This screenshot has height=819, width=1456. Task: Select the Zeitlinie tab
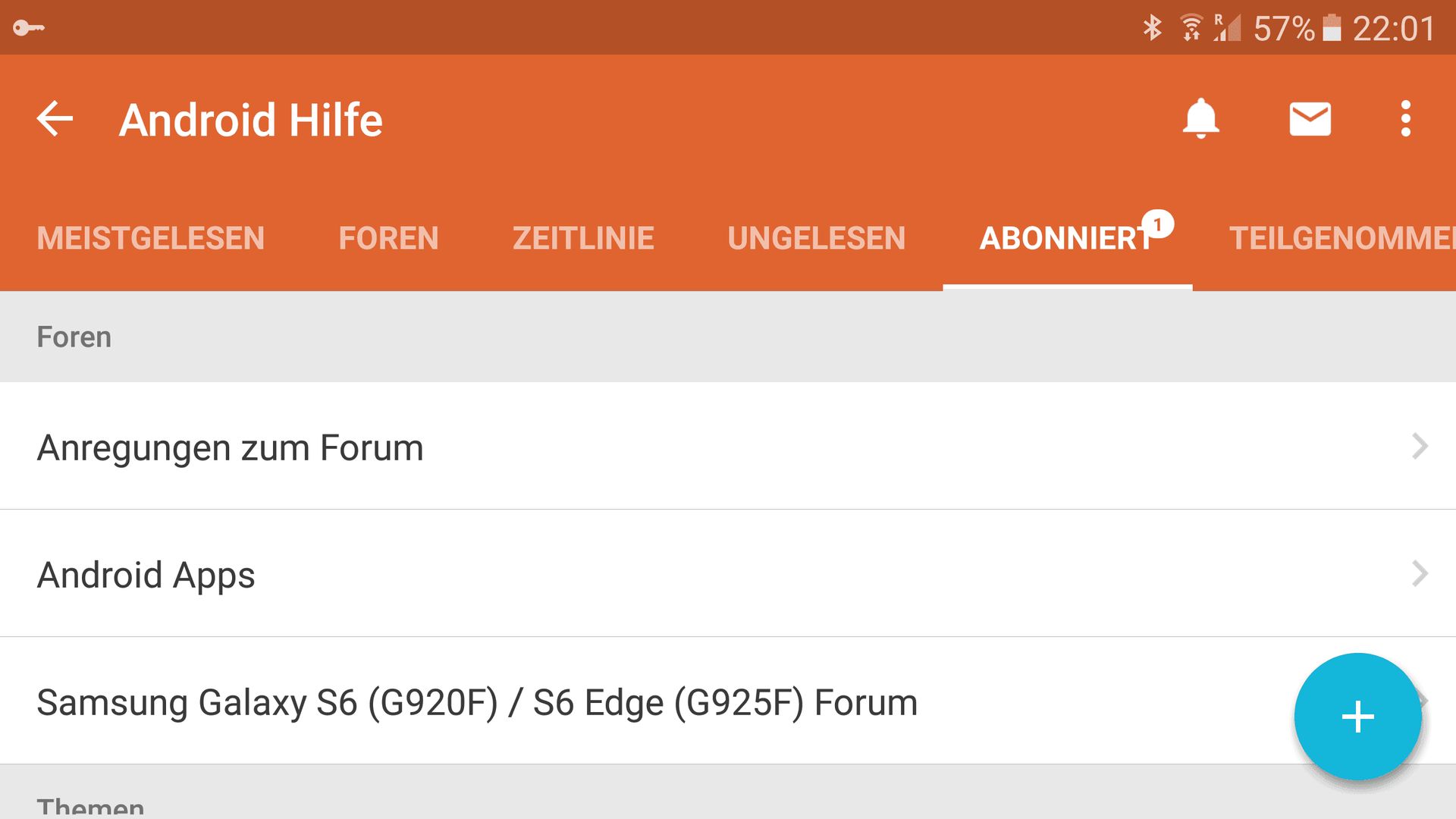(583, 238)
